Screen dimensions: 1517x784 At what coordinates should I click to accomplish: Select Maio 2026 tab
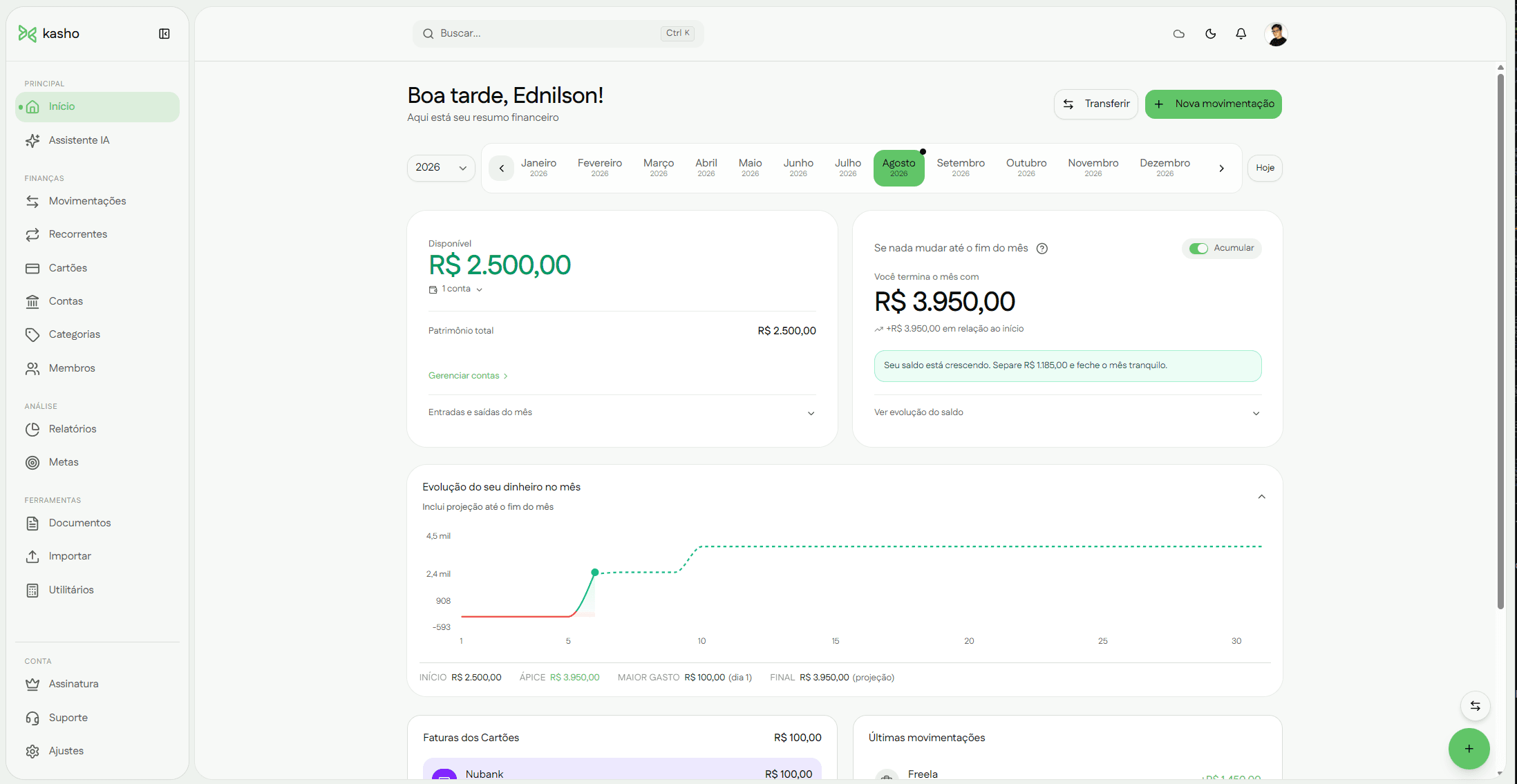(751, 167)
